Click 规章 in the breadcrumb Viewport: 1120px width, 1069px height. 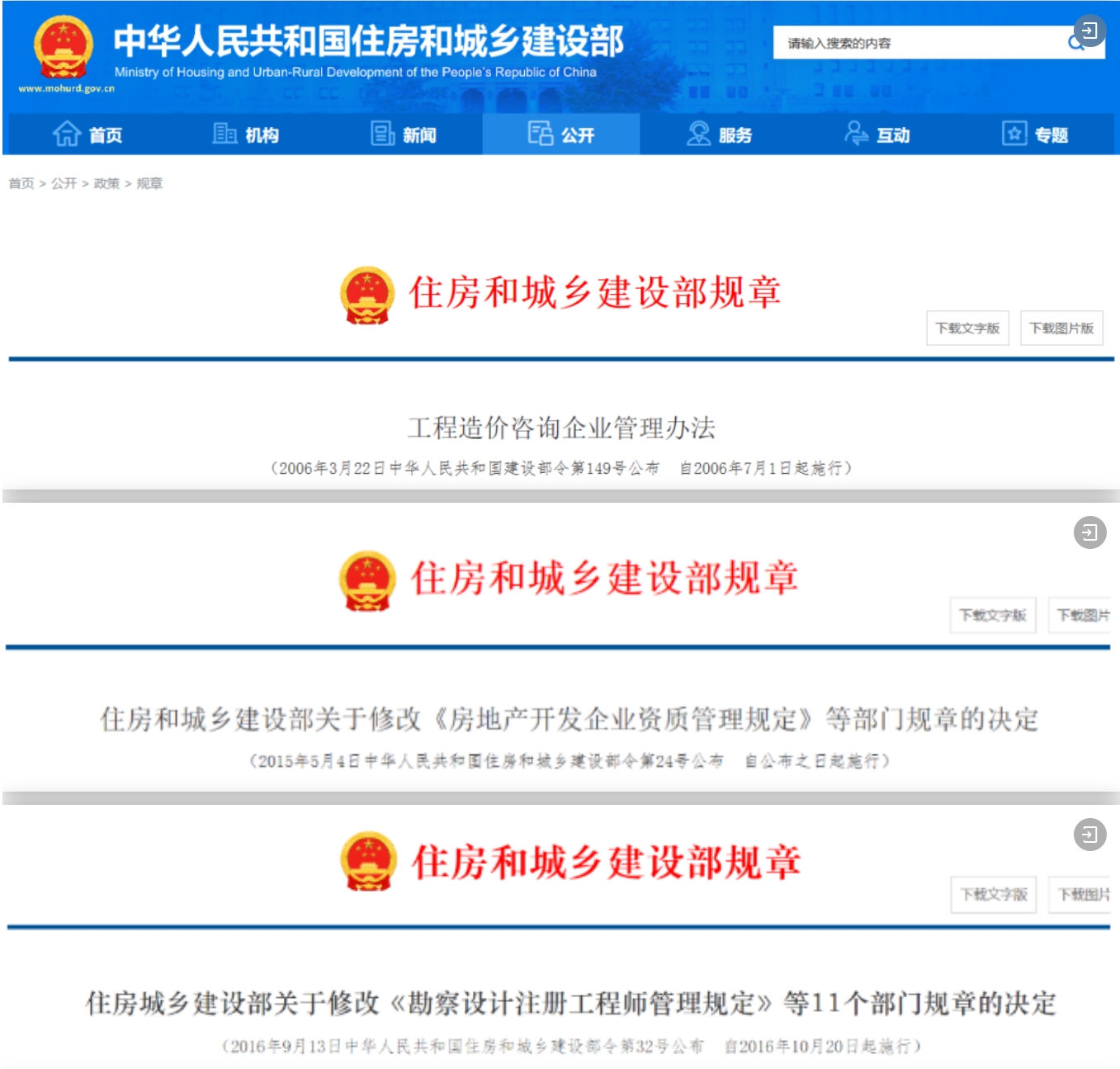pos(149,183)
